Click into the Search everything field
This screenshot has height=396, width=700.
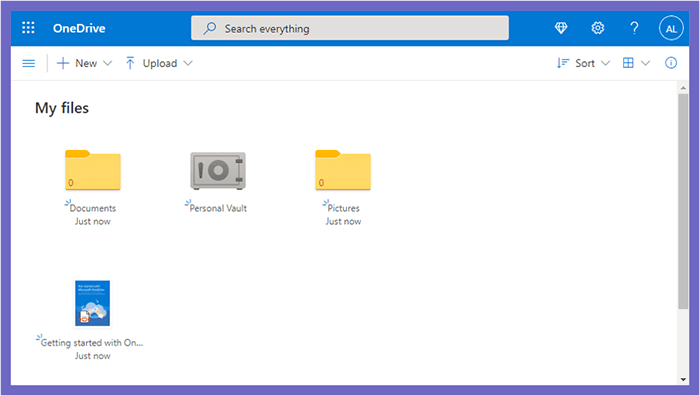[350, 28]
